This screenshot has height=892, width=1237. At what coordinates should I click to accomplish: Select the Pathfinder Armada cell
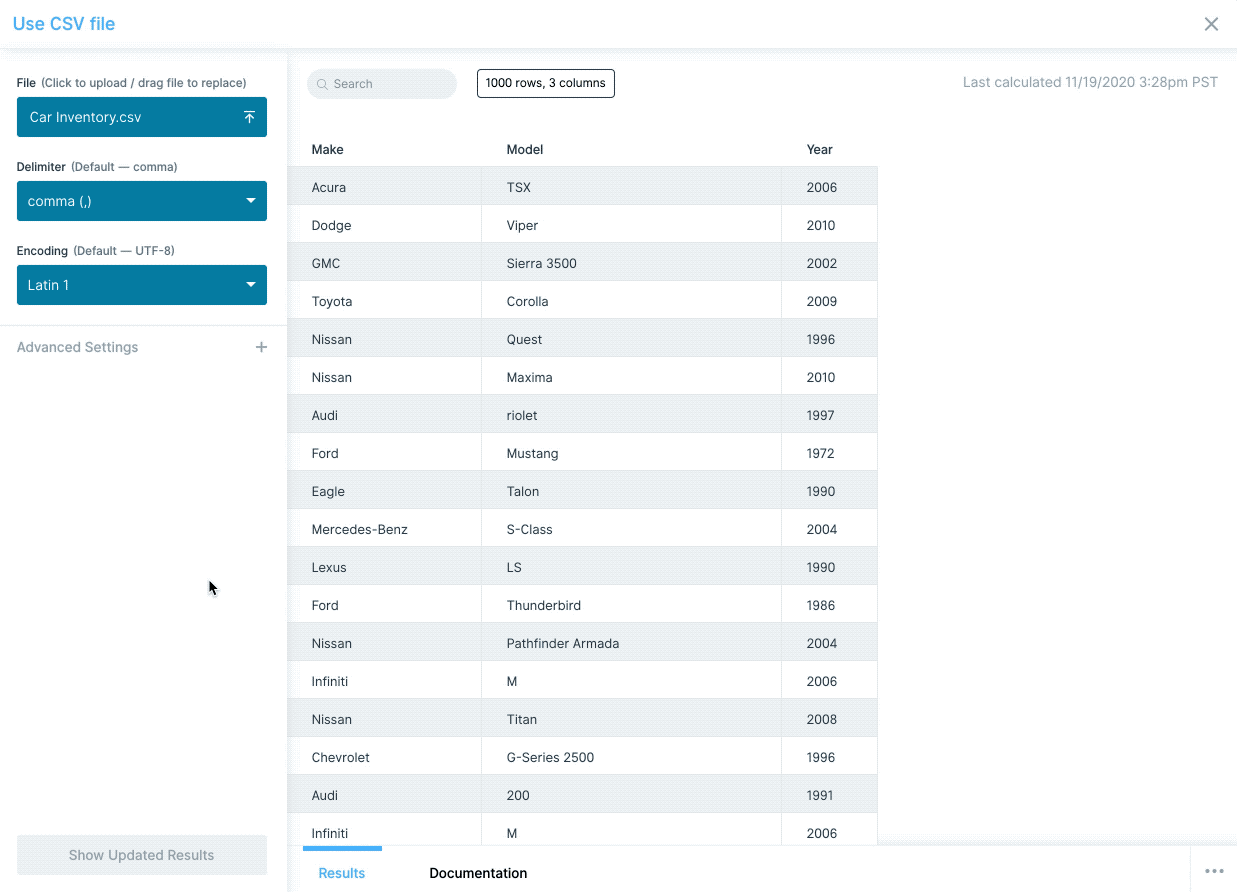coord(632,643)
